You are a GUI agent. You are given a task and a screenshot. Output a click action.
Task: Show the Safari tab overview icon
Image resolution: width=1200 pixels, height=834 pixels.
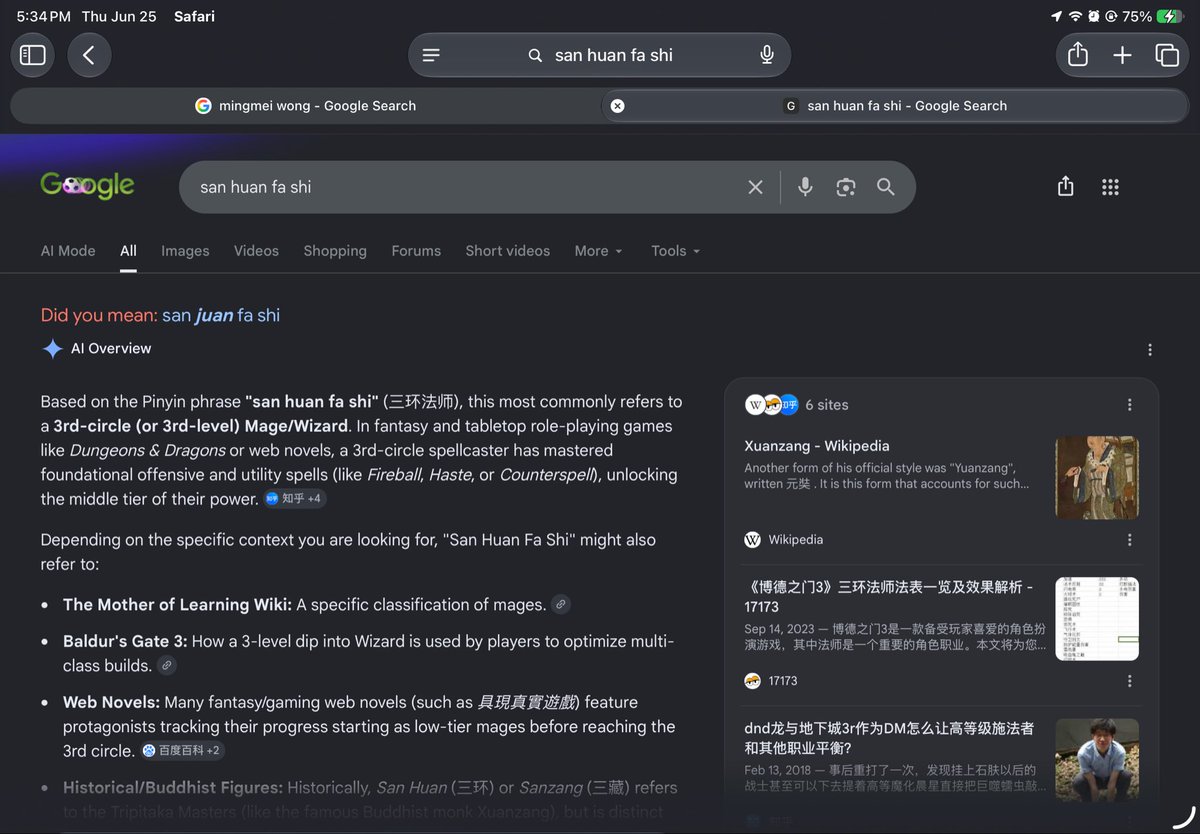1167,55
